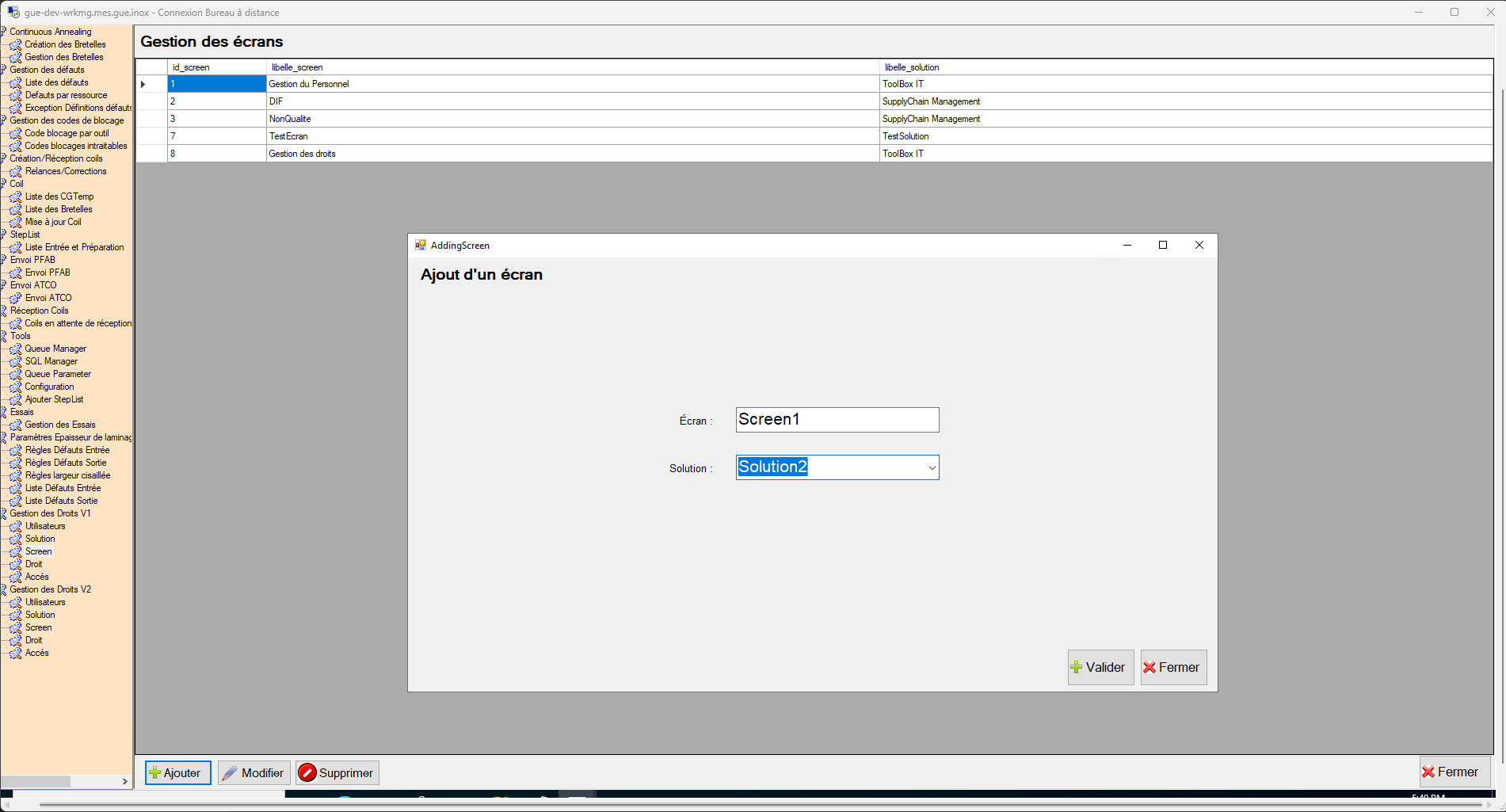Select the TestEcran row in grid
This screenshot has height=812, width=1506.
click(288, 136)
